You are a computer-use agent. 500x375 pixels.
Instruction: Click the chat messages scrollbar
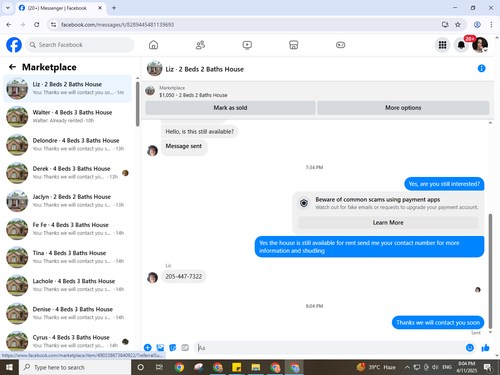point(490,271)
